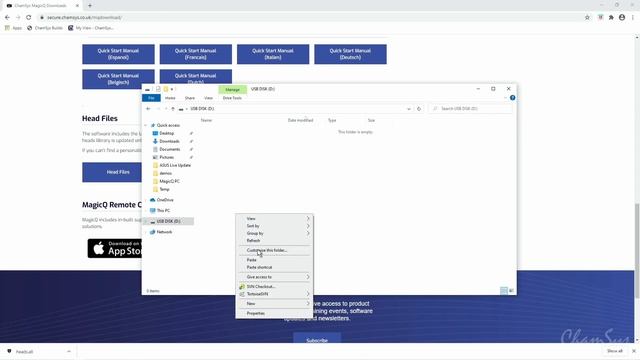Open the demos folder in sidebar
Image resolution: width=640 pixels, height=360 pixels.
pyautogui.click(x=165, y=173)
